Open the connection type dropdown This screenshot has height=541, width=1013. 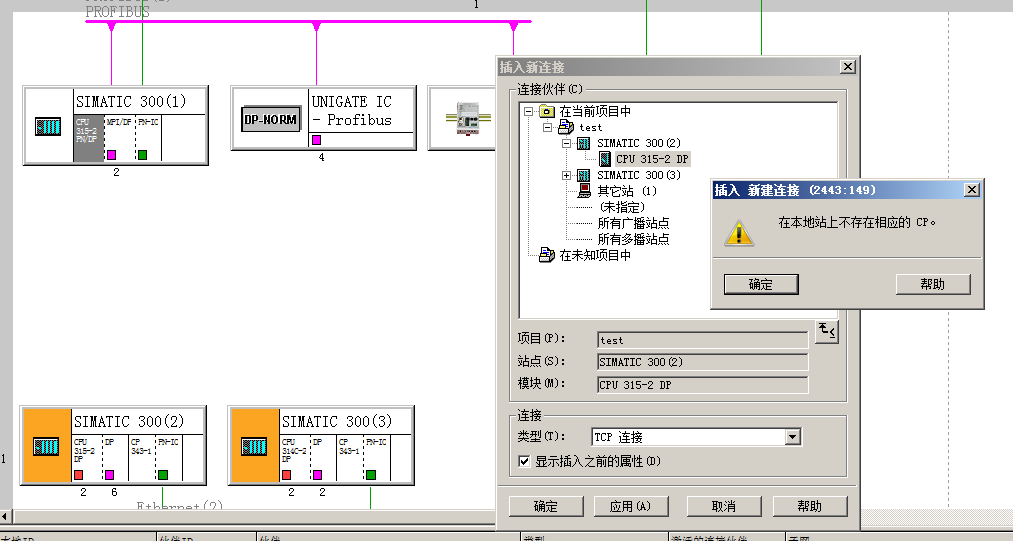coord(793,438)
